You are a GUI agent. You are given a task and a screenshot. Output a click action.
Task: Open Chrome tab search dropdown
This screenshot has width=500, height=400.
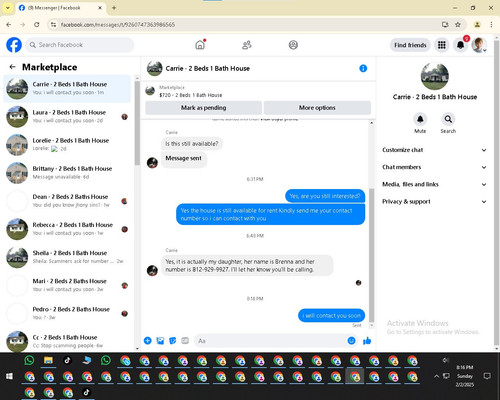[x=8, y=8]
